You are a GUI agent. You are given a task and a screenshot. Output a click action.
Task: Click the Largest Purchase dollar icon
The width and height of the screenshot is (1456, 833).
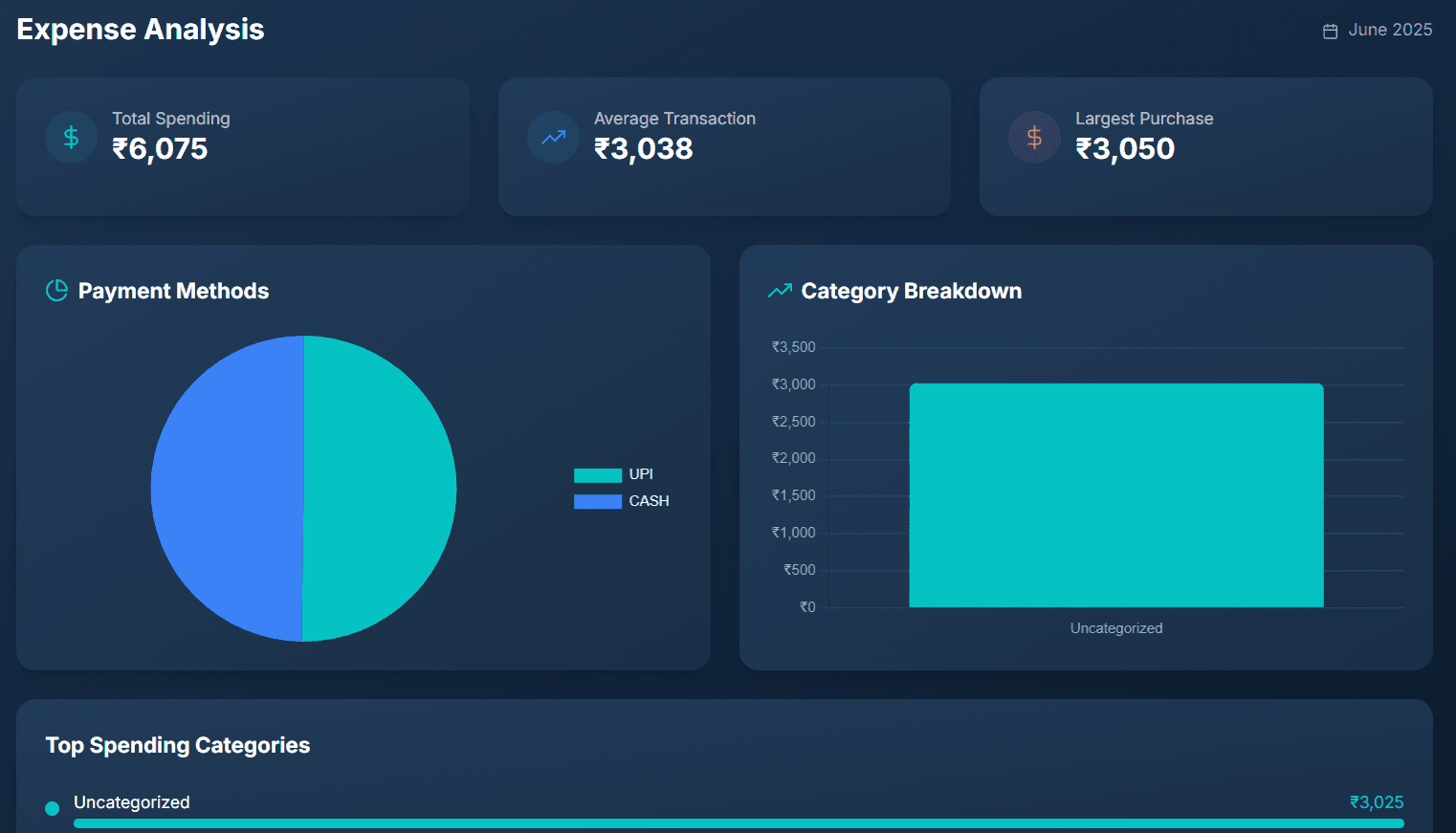[1033, 137]
